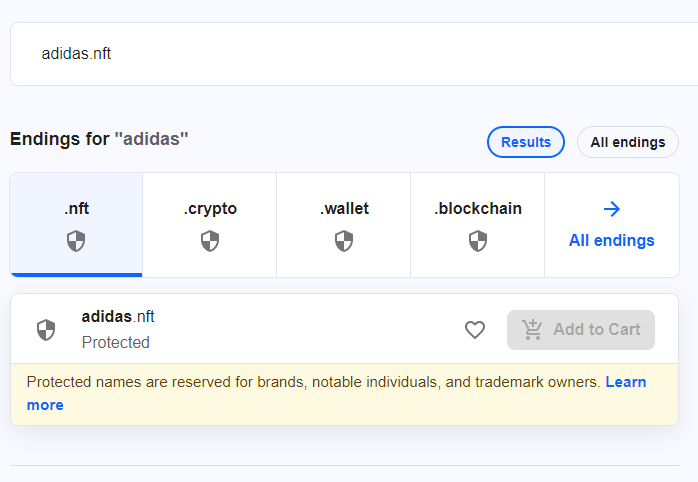Switch to the .crypto ending tab
The image size is (698, 482).
tap(210, 209)
